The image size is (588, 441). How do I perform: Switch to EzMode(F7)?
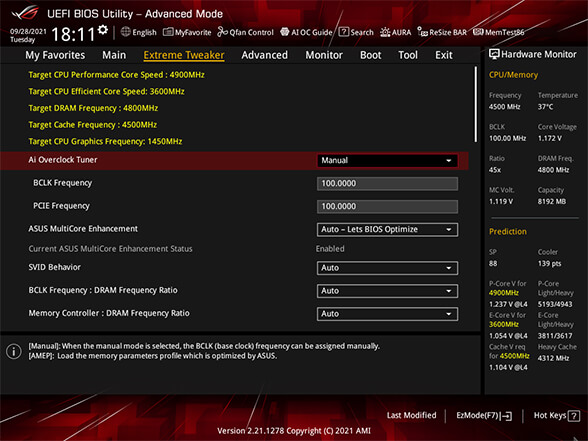(x=484, y=416)
